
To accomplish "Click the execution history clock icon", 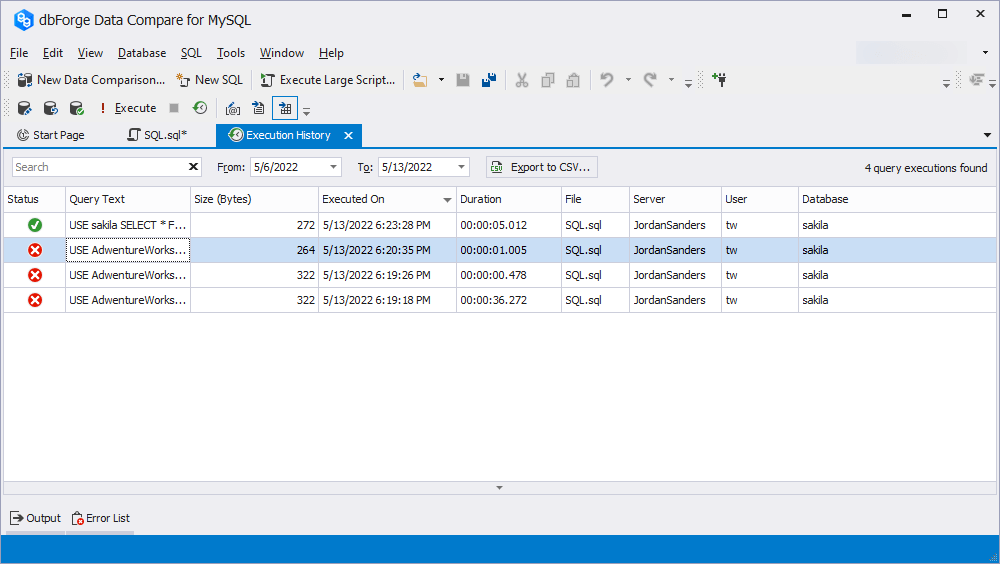I will (x=200, y=108).
